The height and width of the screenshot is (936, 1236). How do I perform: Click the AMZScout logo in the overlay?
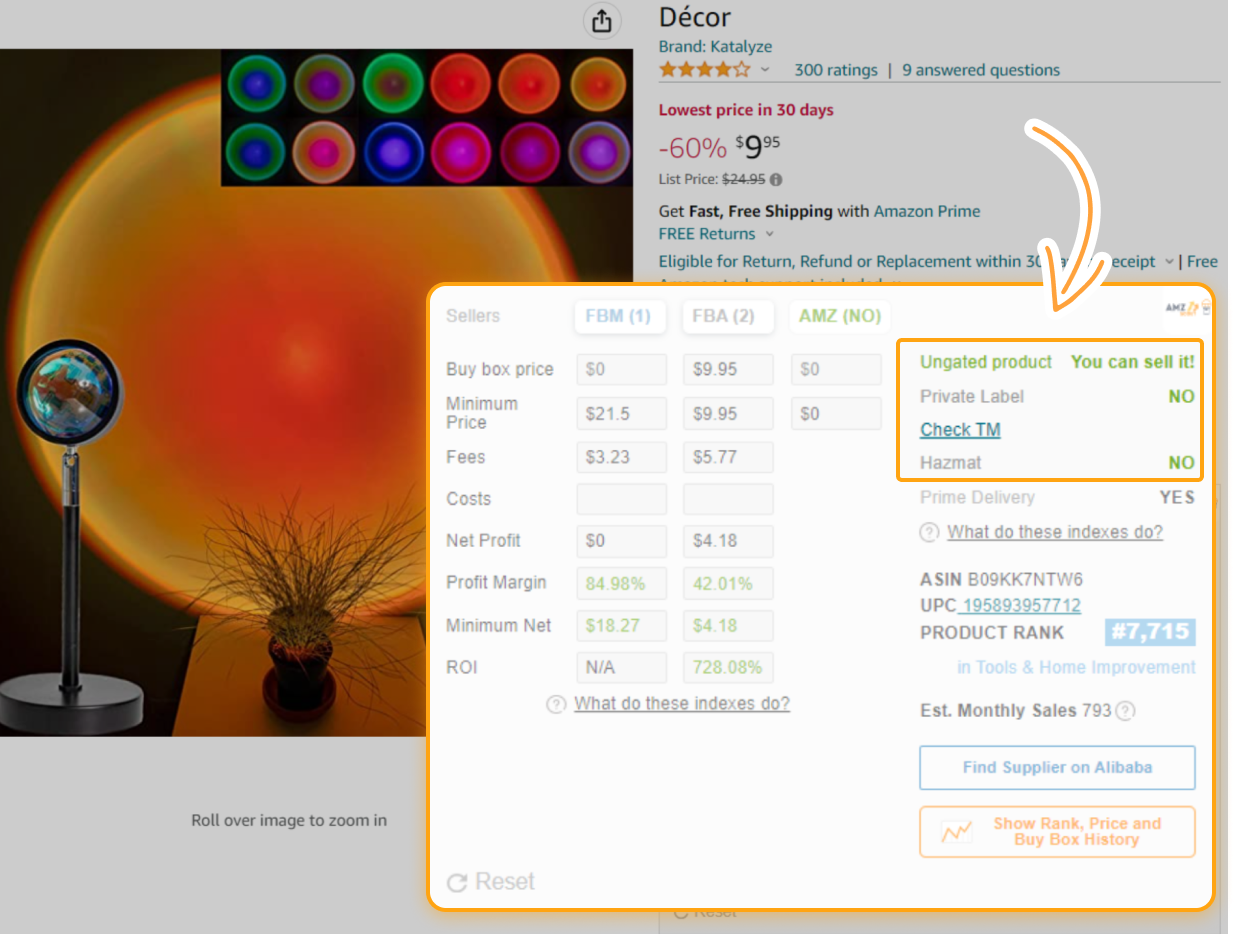click(1182, 310)
